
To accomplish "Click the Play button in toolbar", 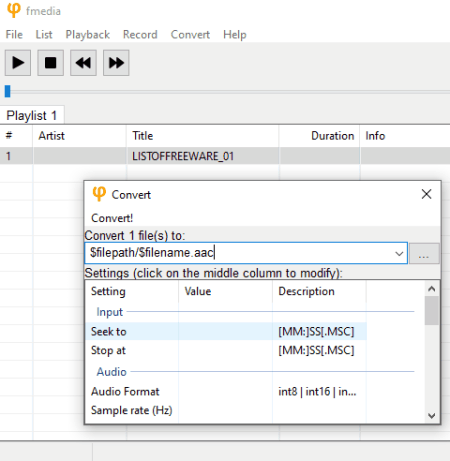I will (18, 63).
